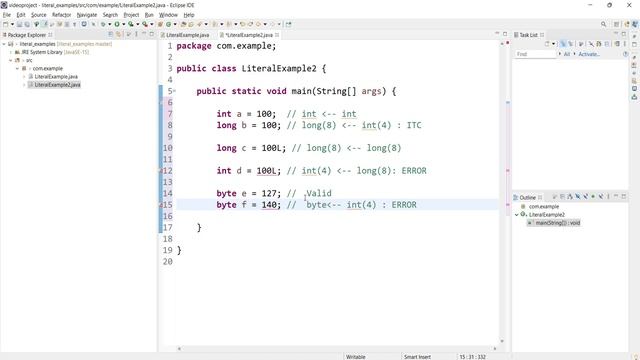Click the Save toolbar icon
640x360 pixels.
pos(19,24)
